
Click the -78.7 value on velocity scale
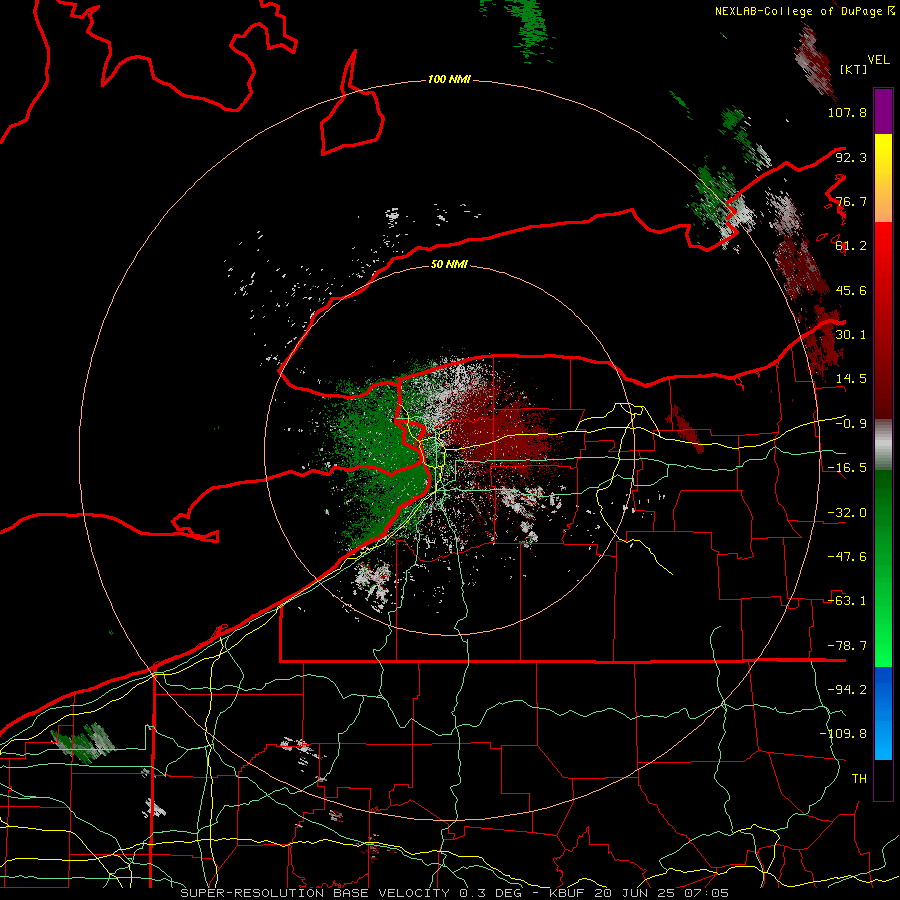[847, 646]
